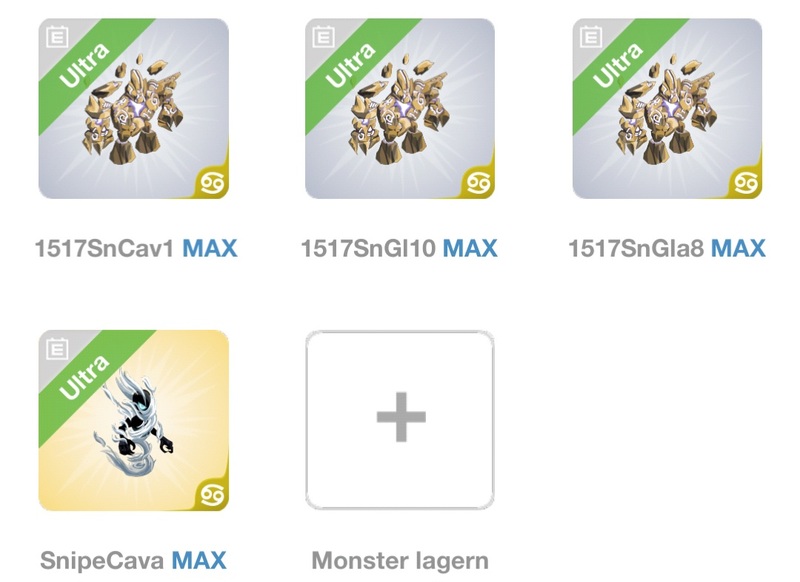
Task: Click the cancer zodiac badge on 1517SnCav1
Action: (x=212, y=183)
